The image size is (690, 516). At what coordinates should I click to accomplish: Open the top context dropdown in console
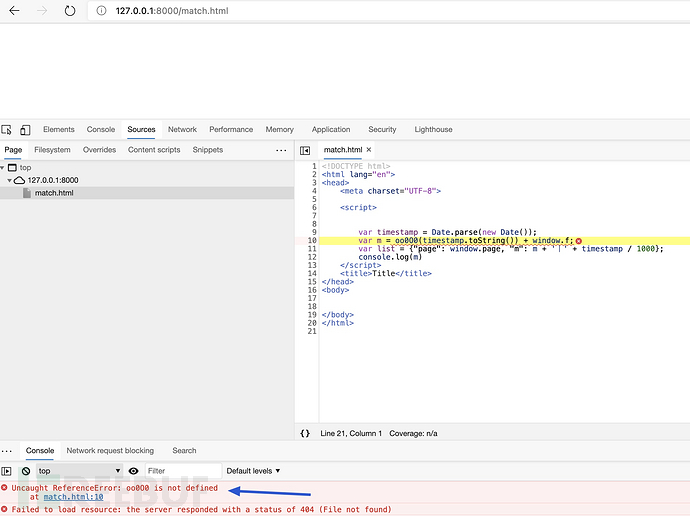(79, 471)
